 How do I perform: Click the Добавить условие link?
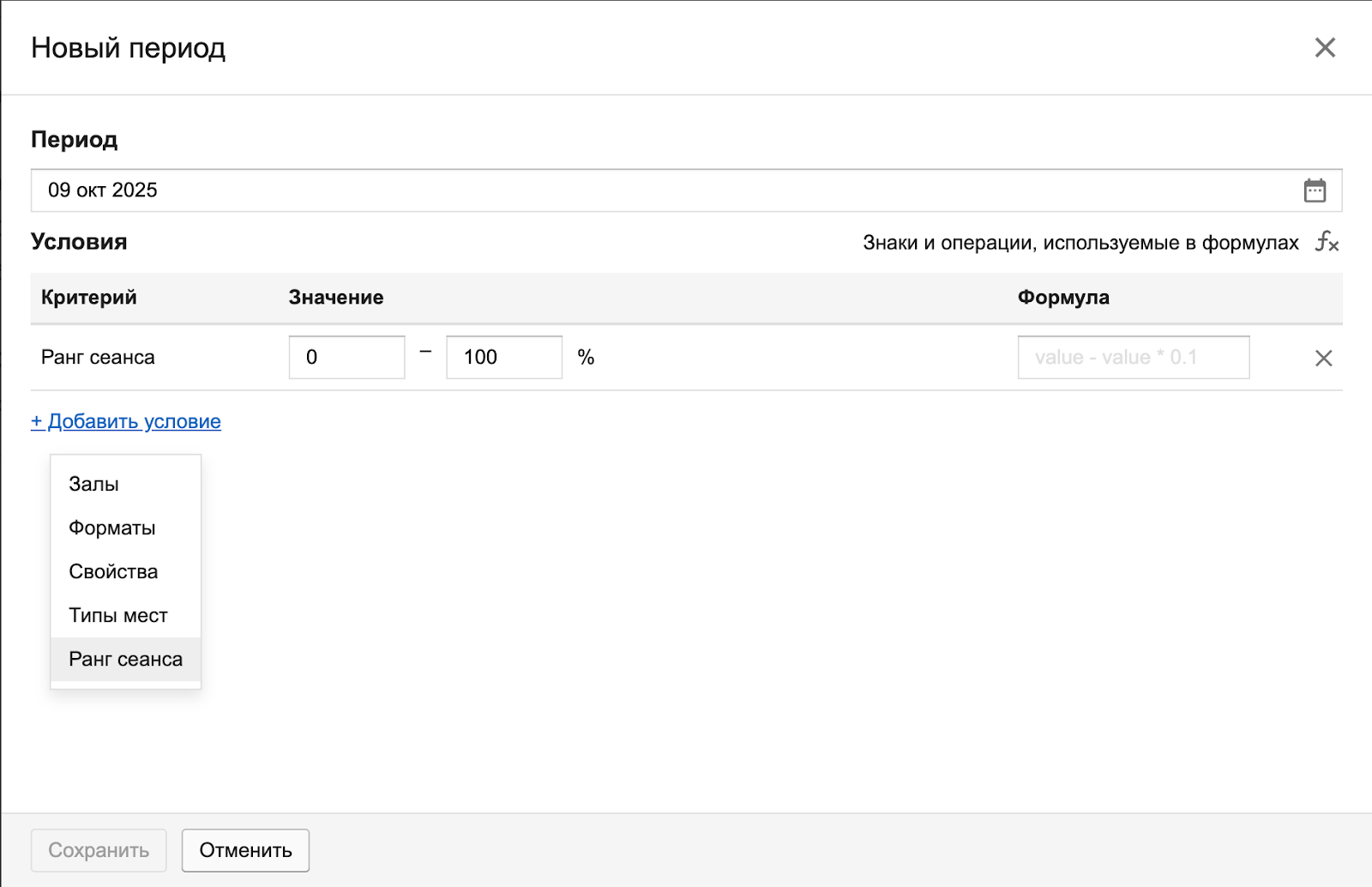coord(126,421)
